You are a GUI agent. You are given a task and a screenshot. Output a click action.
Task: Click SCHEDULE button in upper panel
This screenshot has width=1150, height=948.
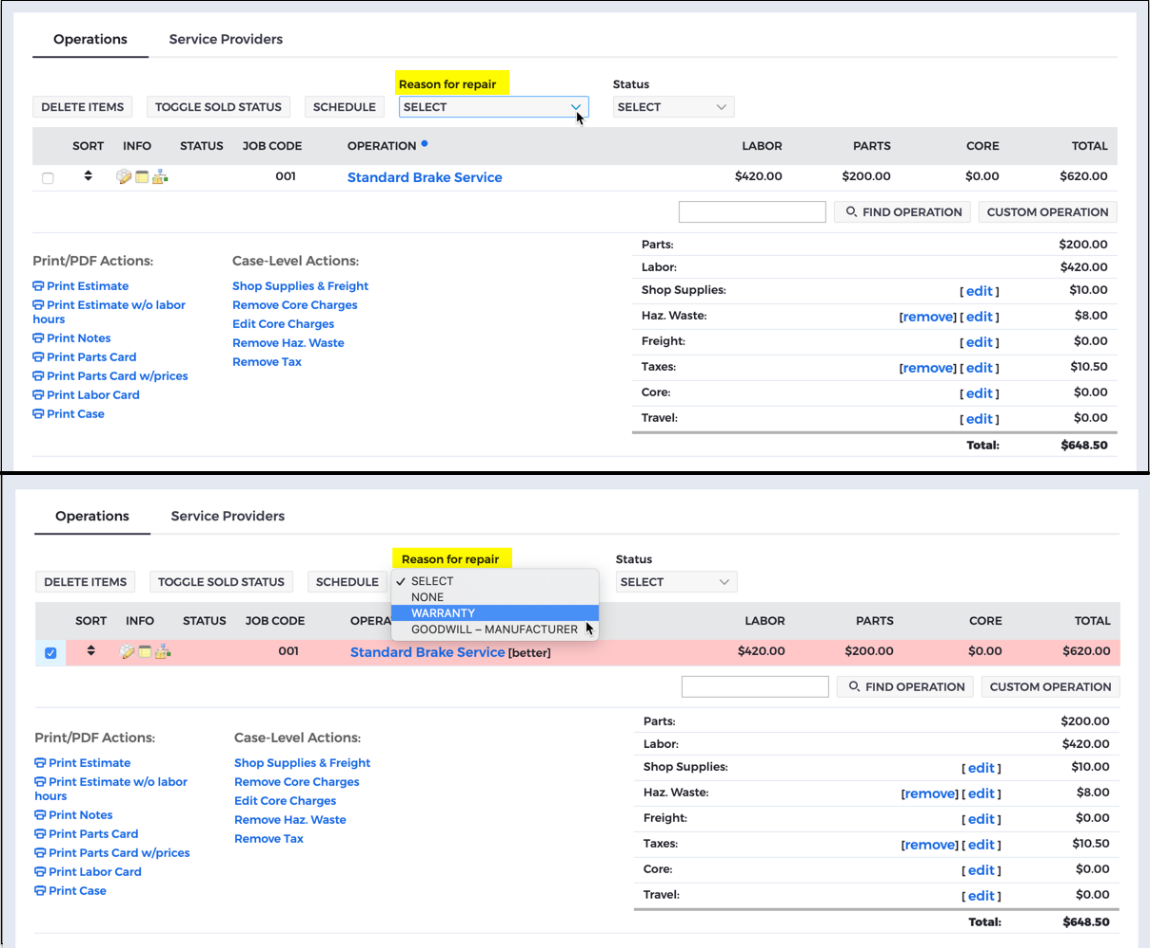pyautogui.click(x=345, y=107)
